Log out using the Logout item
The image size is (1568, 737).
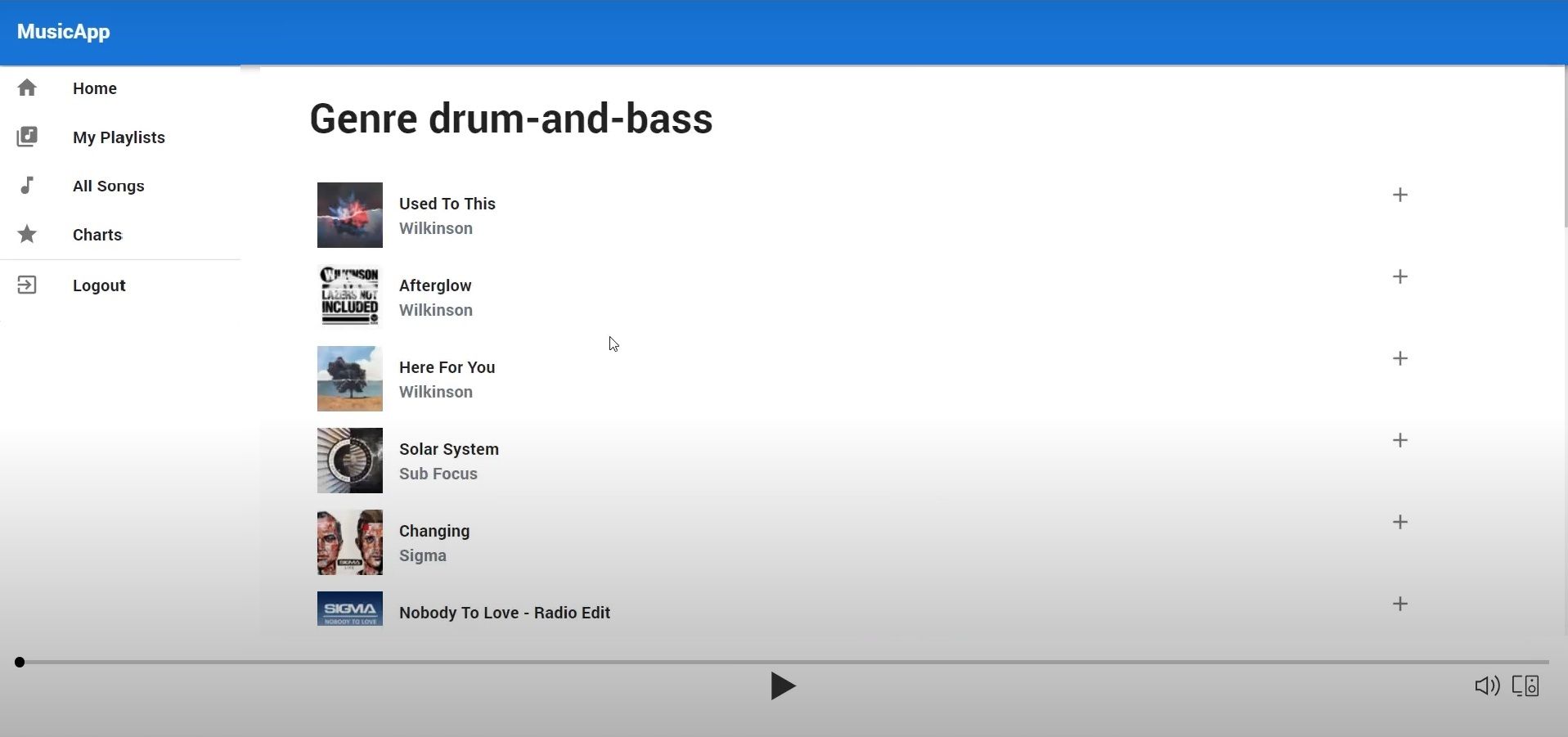(98, 285)
